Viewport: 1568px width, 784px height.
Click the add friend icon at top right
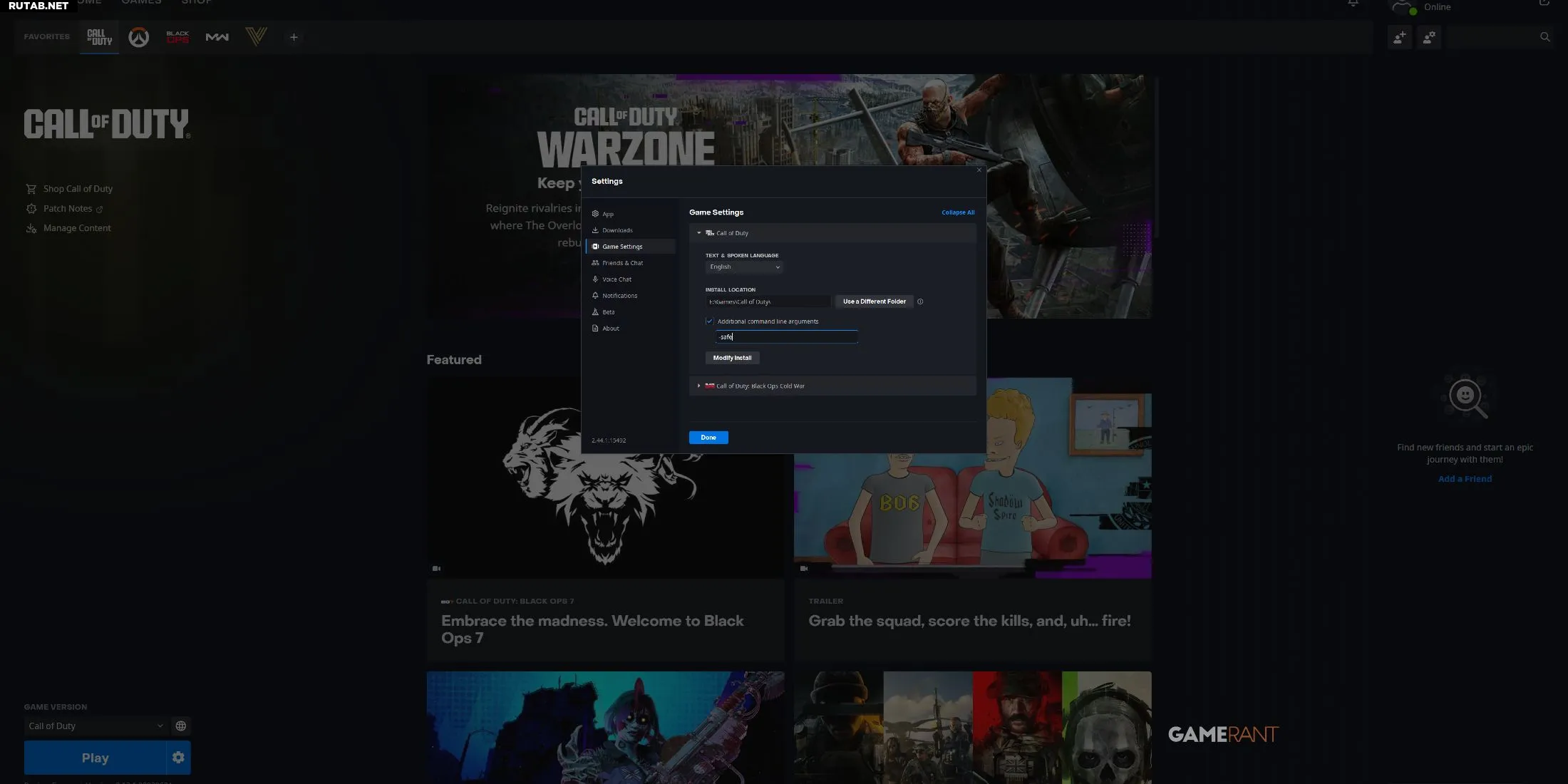(x=1400, y=37)
